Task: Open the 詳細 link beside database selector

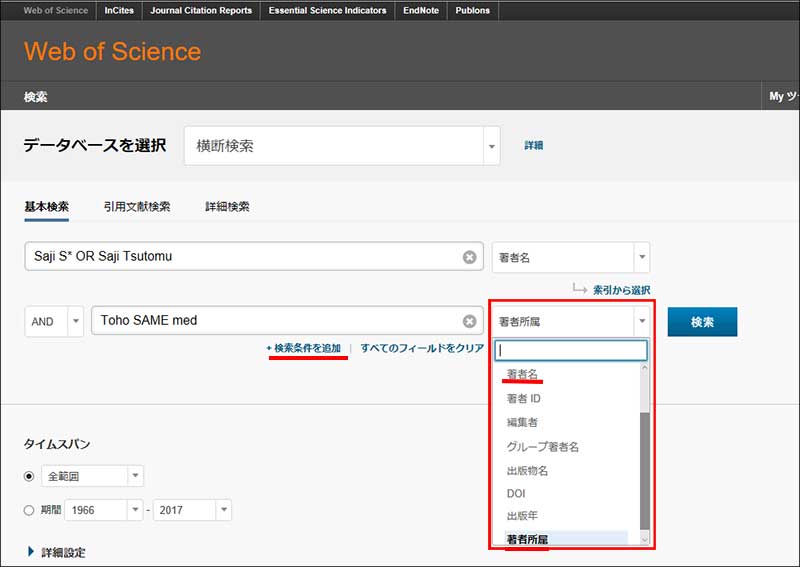Action: click(534, 145)
